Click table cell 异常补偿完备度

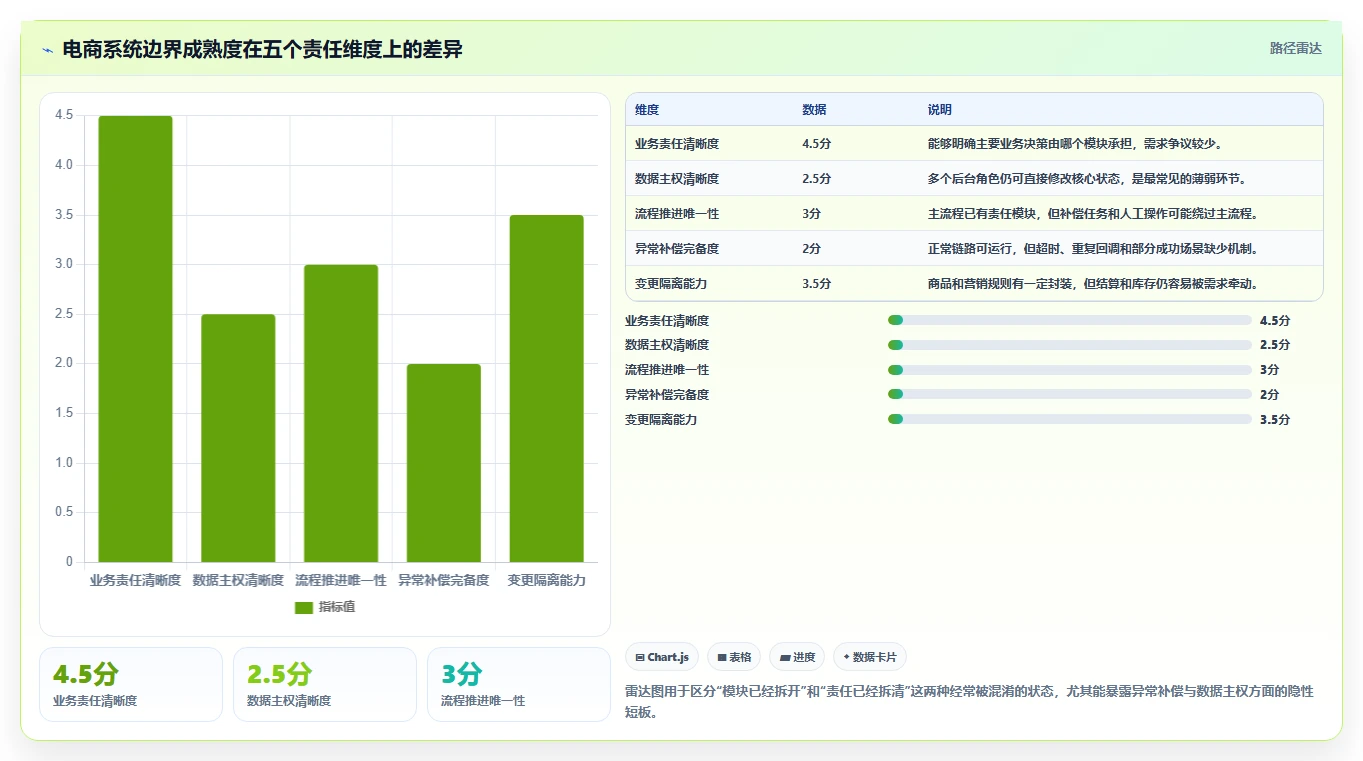point(677,249)
